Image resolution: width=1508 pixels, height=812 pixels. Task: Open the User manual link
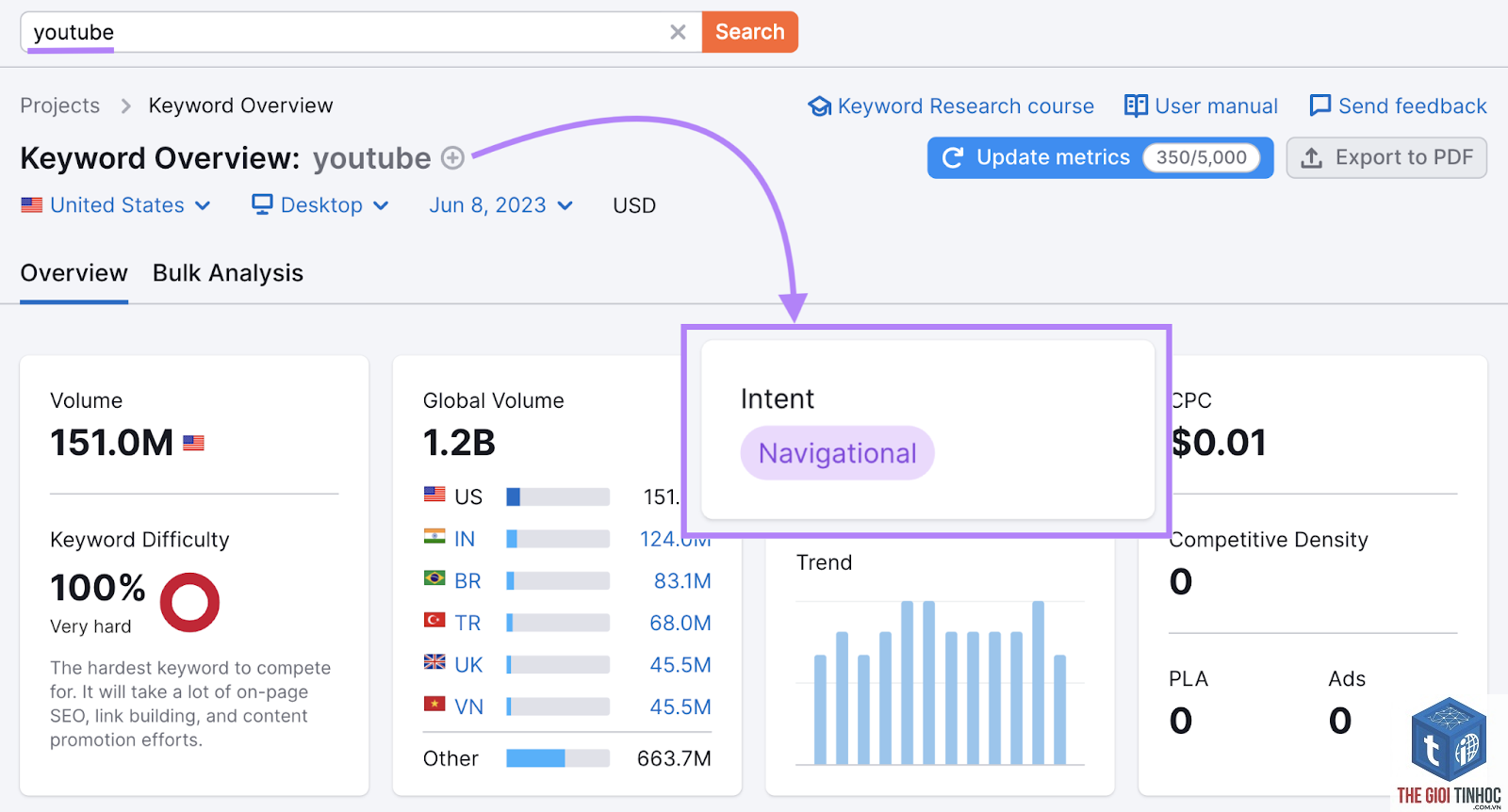click(x=1216, y=106)
